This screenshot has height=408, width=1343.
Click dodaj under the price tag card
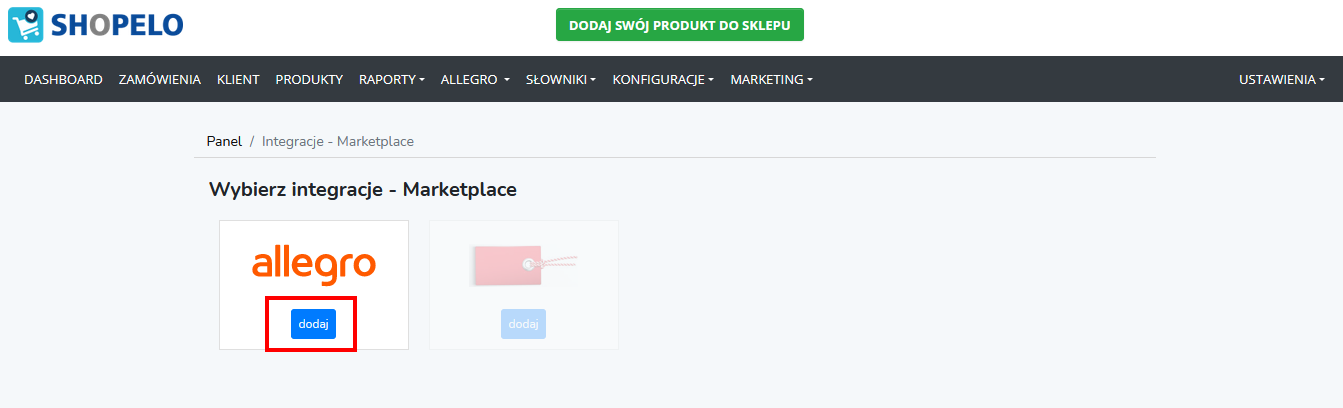tap(523, 324)
